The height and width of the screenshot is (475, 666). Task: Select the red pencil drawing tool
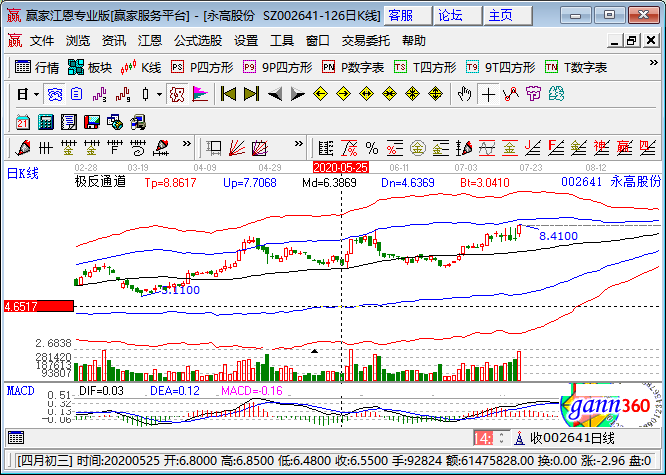pos(23,148)
